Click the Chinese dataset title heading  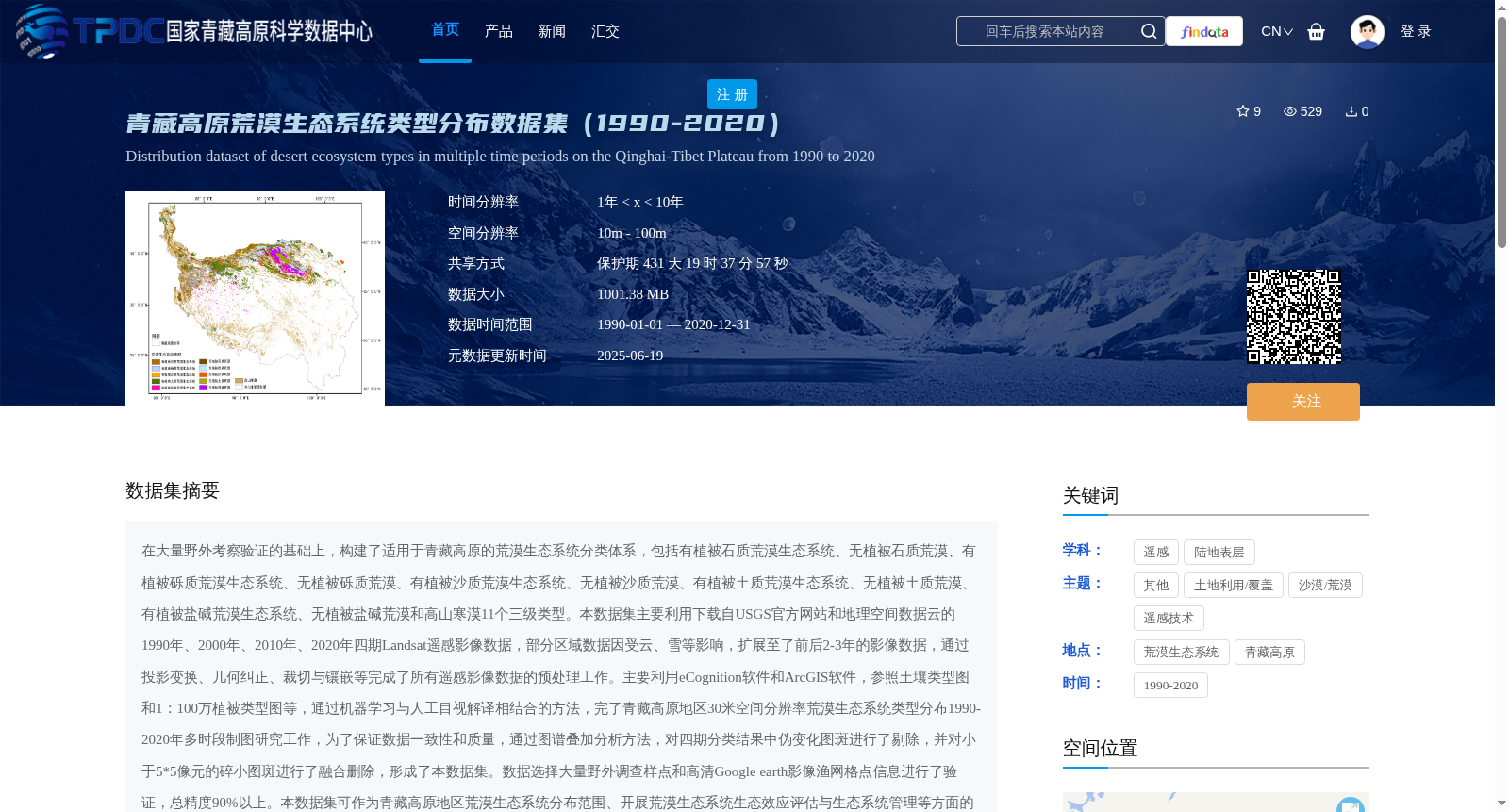click(x=454, y=124)
